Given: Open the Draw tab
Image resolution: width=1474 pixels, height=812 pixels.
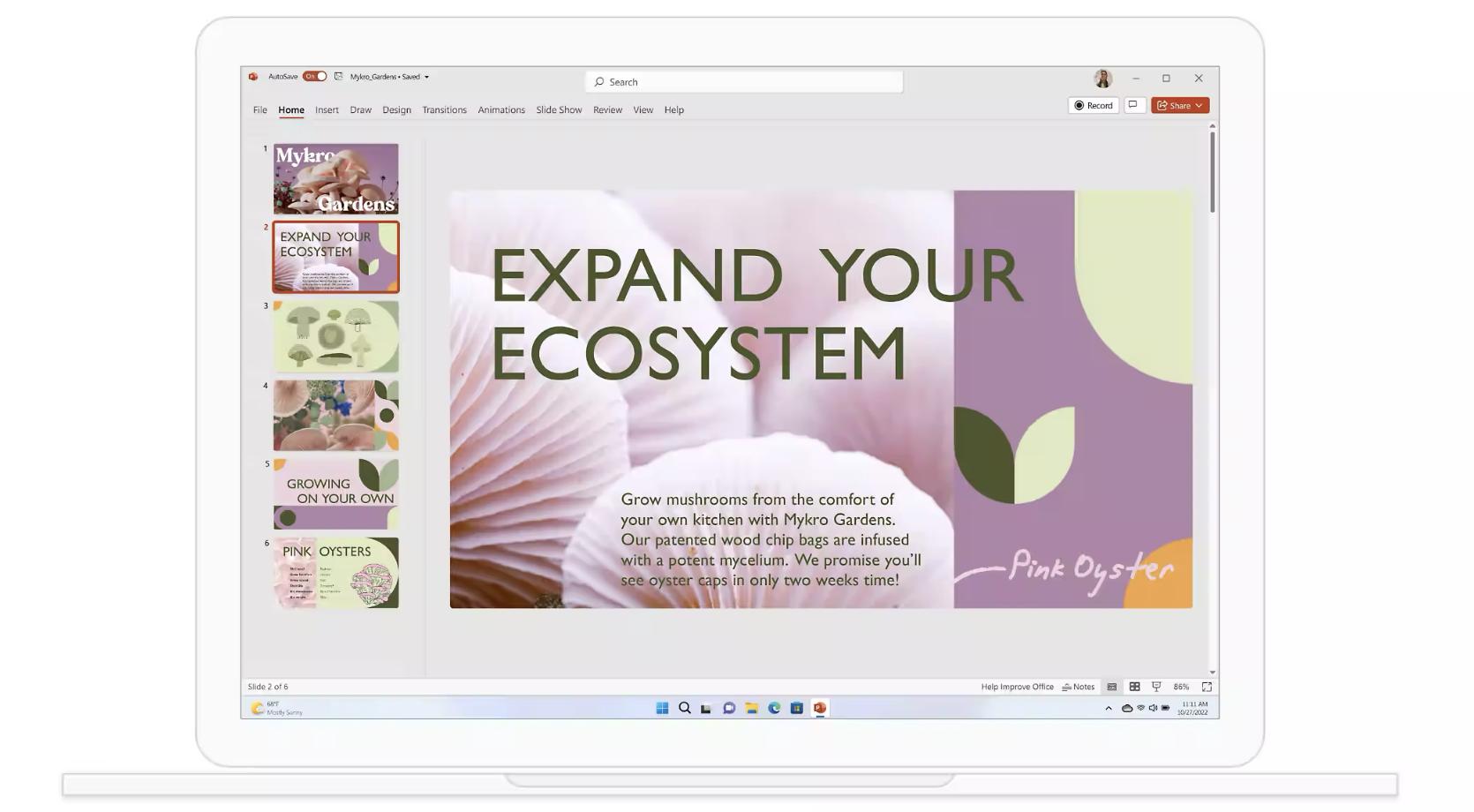Looking at the screenshot, I should pyautogui.click(x=360, y=110).
